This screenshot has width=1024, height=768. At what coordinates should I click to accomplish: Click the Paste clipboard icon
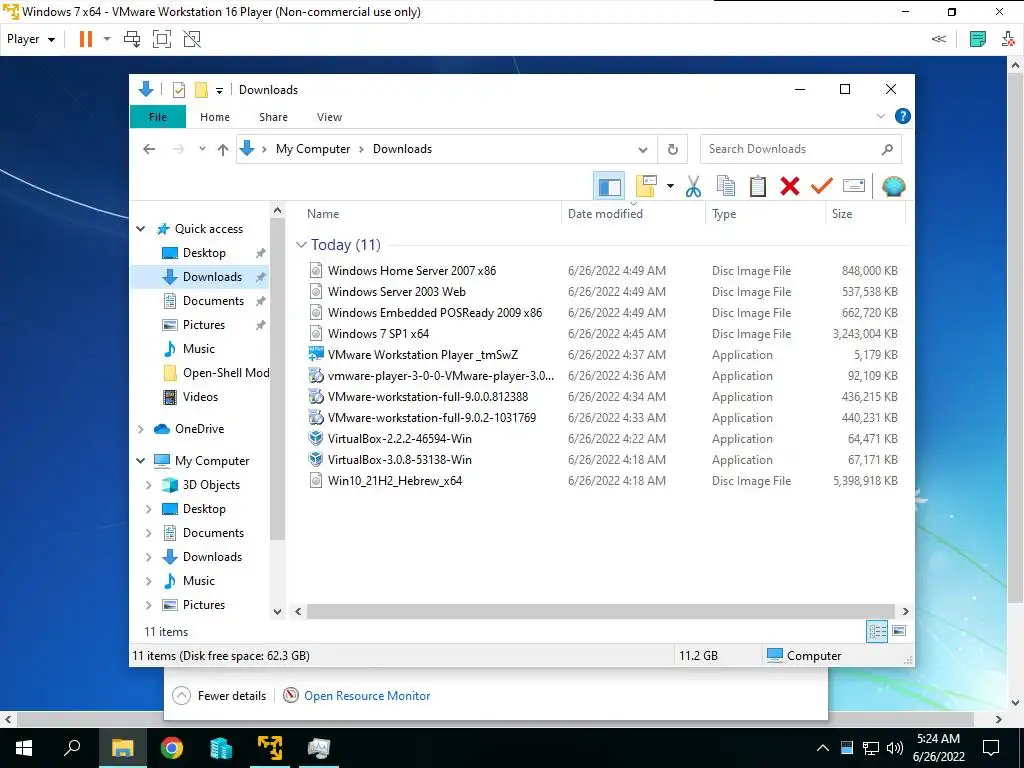tap(758, 187)
